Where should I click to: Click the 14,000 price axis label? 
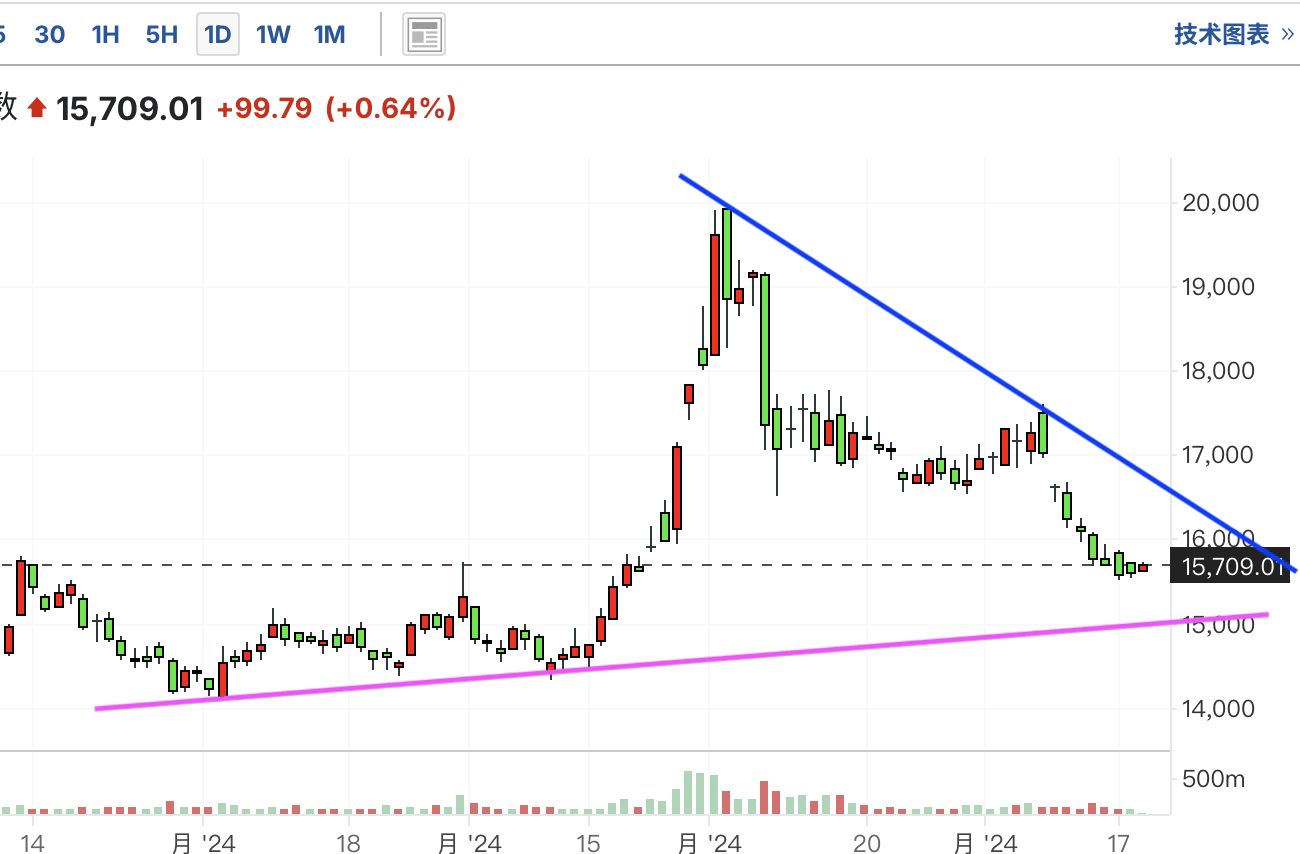pyautogui.click(x=1219, y=709)
